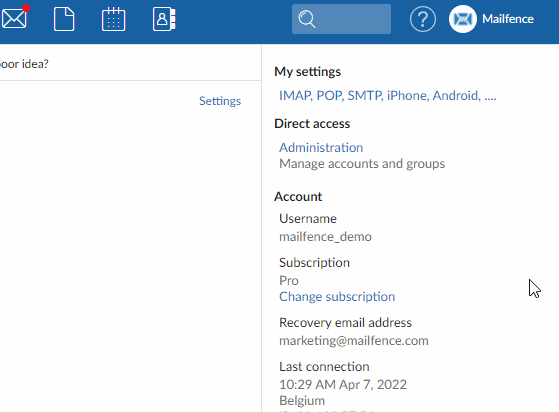Click the My settings heading

point(307,72)
